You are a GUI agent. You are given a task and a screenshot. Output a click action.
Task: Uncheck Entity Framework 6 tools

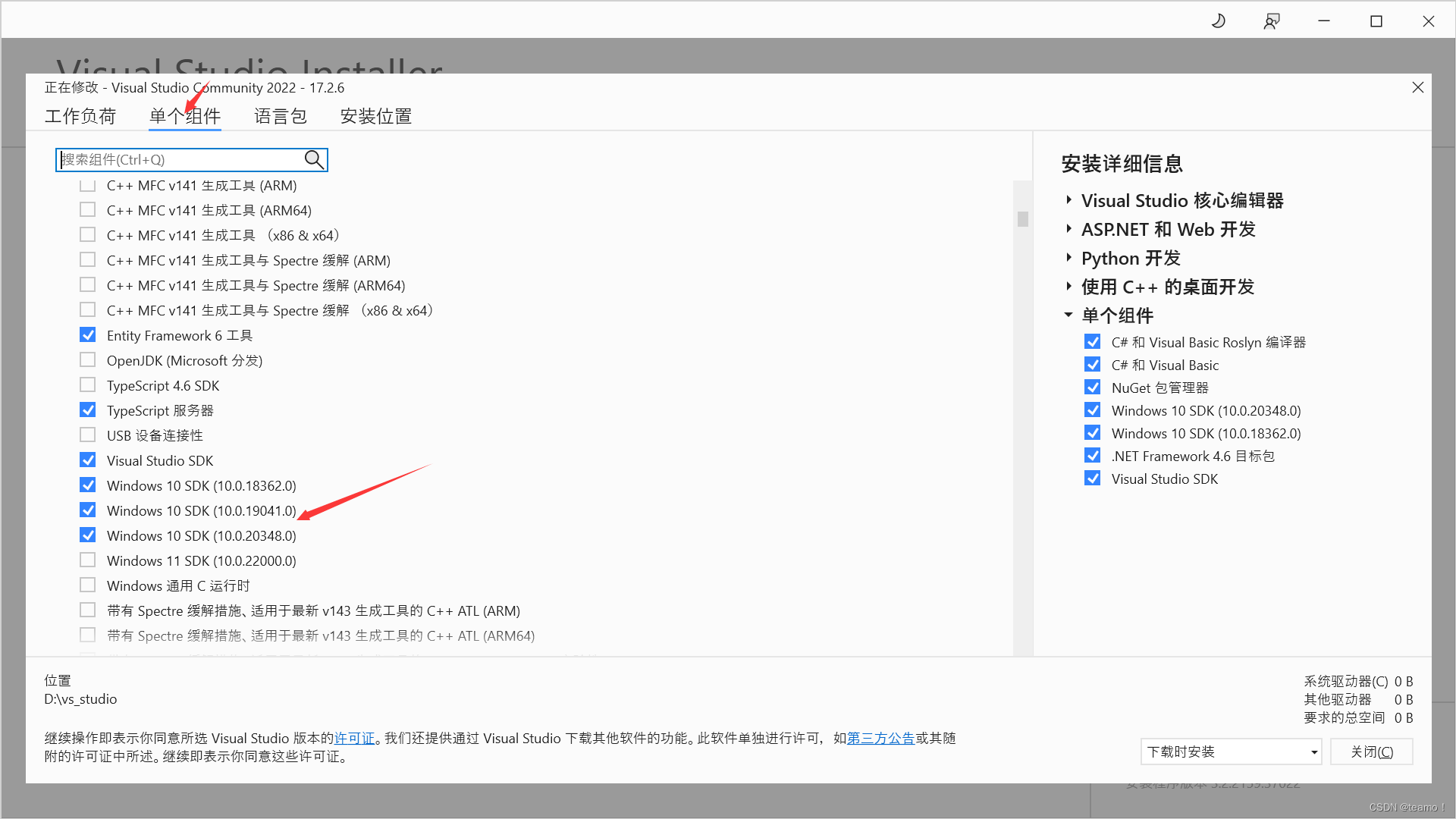point(88,335)
